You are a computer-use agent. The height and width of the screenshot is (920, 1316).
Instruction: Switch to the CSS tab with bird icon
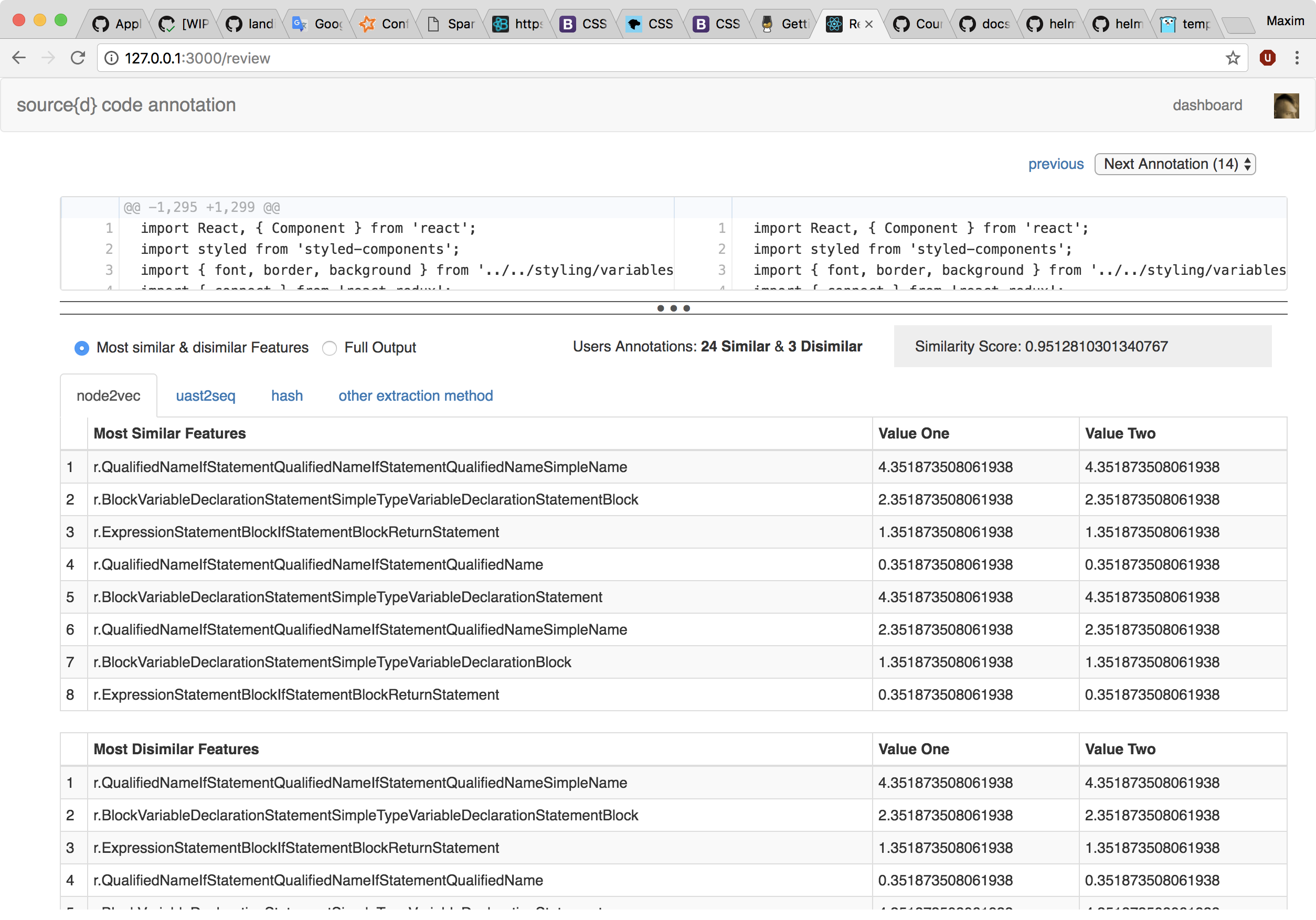[x=651, y=24]
